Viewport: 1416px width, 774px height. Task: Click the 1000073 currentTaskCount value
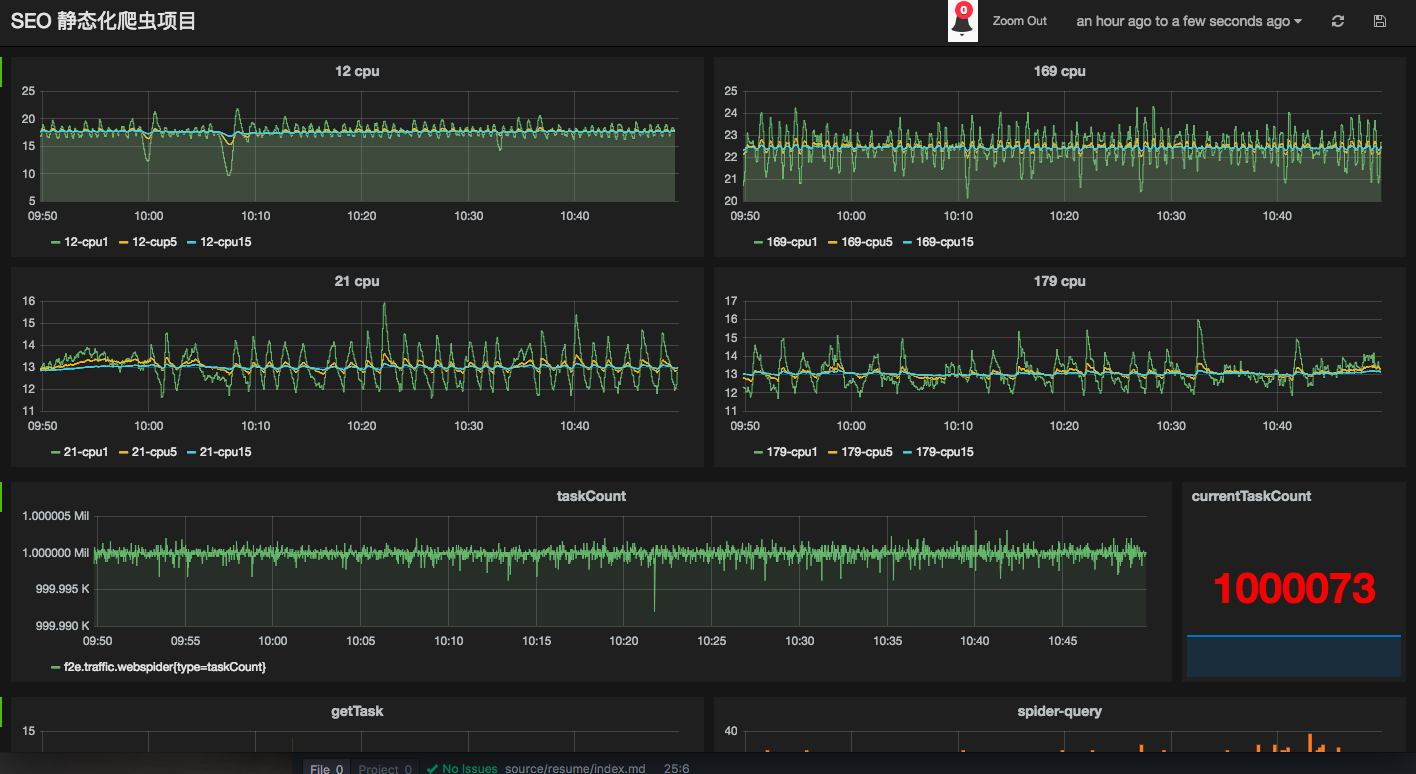tap(1294, 589)
